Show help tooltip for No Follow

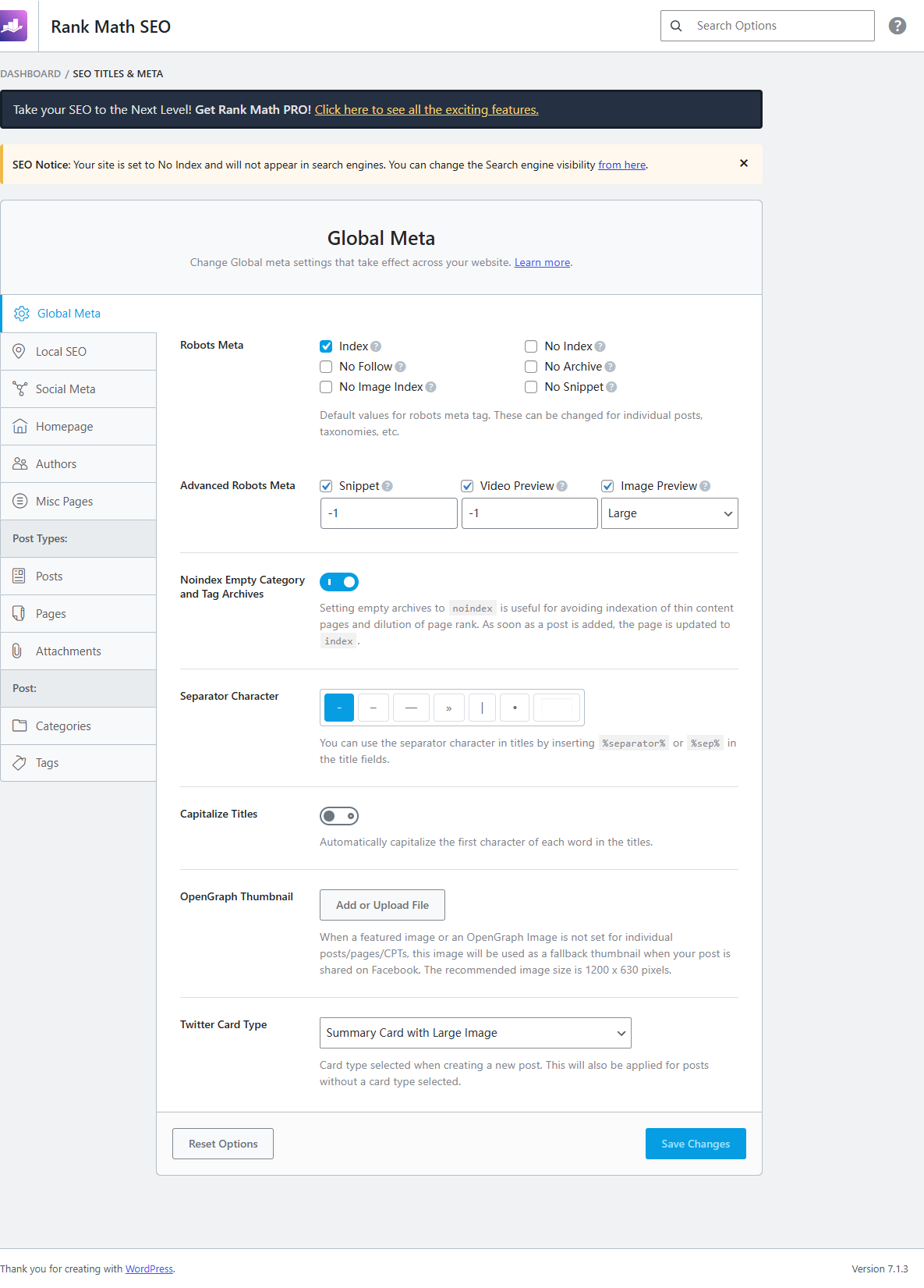tap(400, 367)
